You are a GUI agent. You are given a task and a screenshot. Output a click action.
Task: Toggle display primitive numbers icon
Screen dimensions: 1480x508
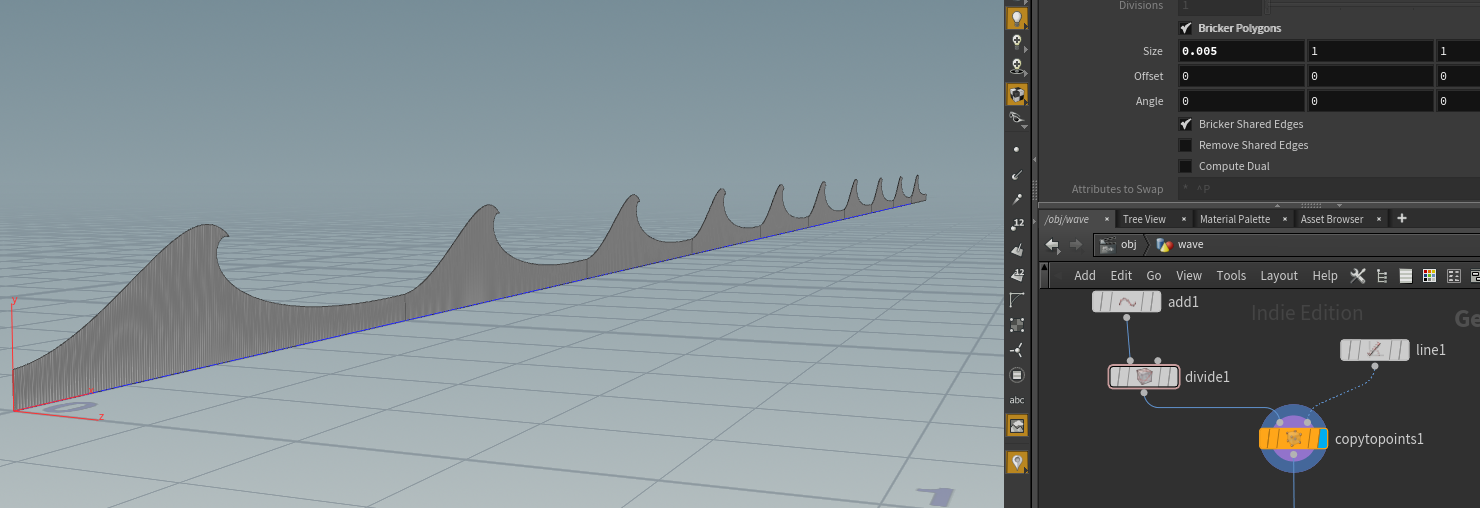(1017, 274)
